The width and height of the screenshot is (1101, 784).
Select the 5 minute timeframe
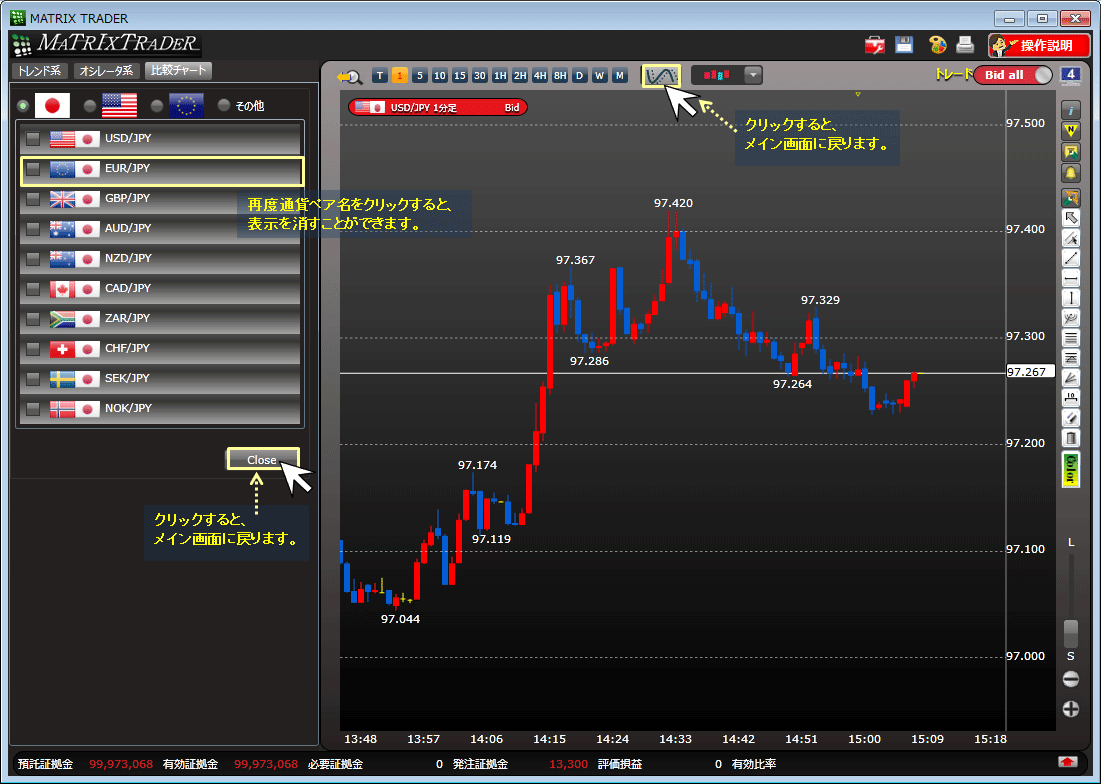420,76
